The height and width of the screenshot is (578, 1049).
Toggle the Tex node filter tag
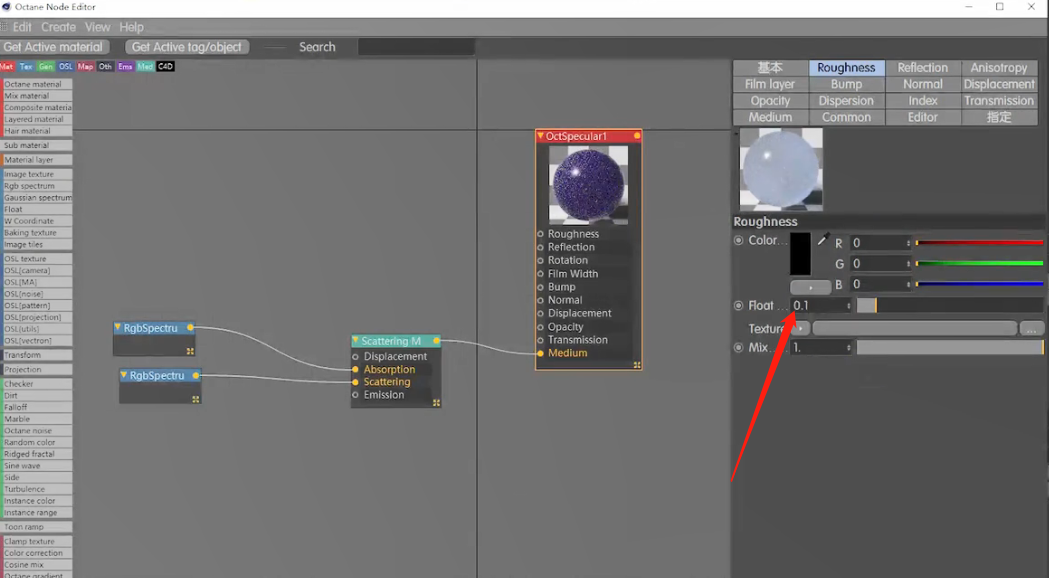26,66
